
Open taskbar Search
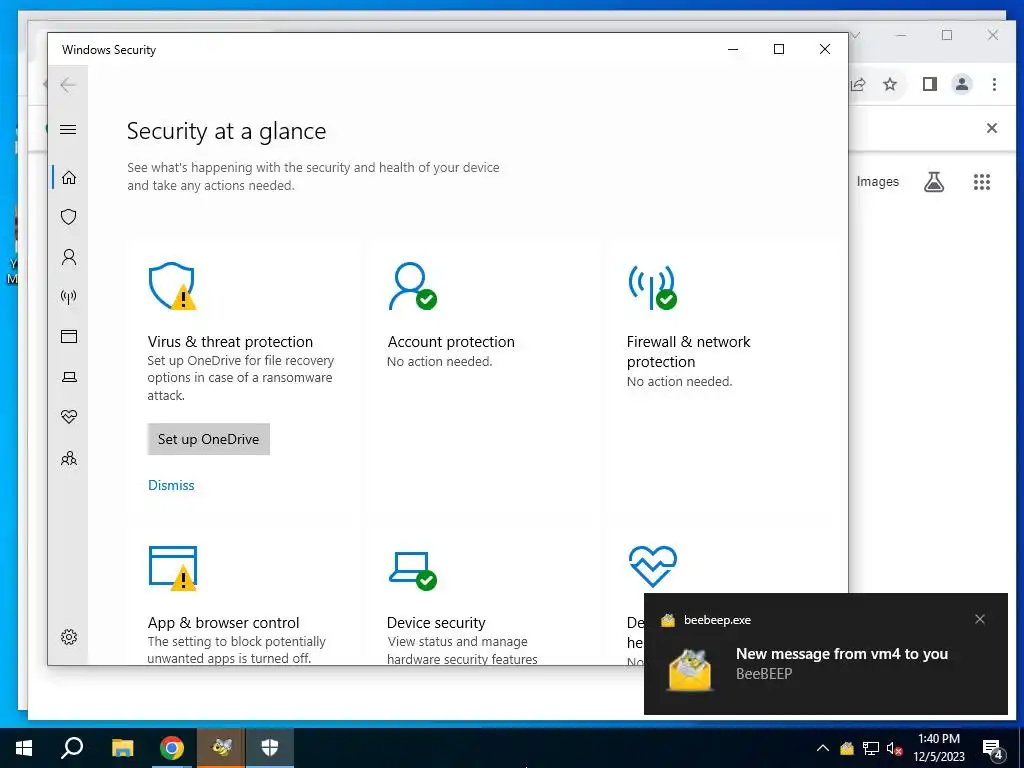click(x=72, y=748)
